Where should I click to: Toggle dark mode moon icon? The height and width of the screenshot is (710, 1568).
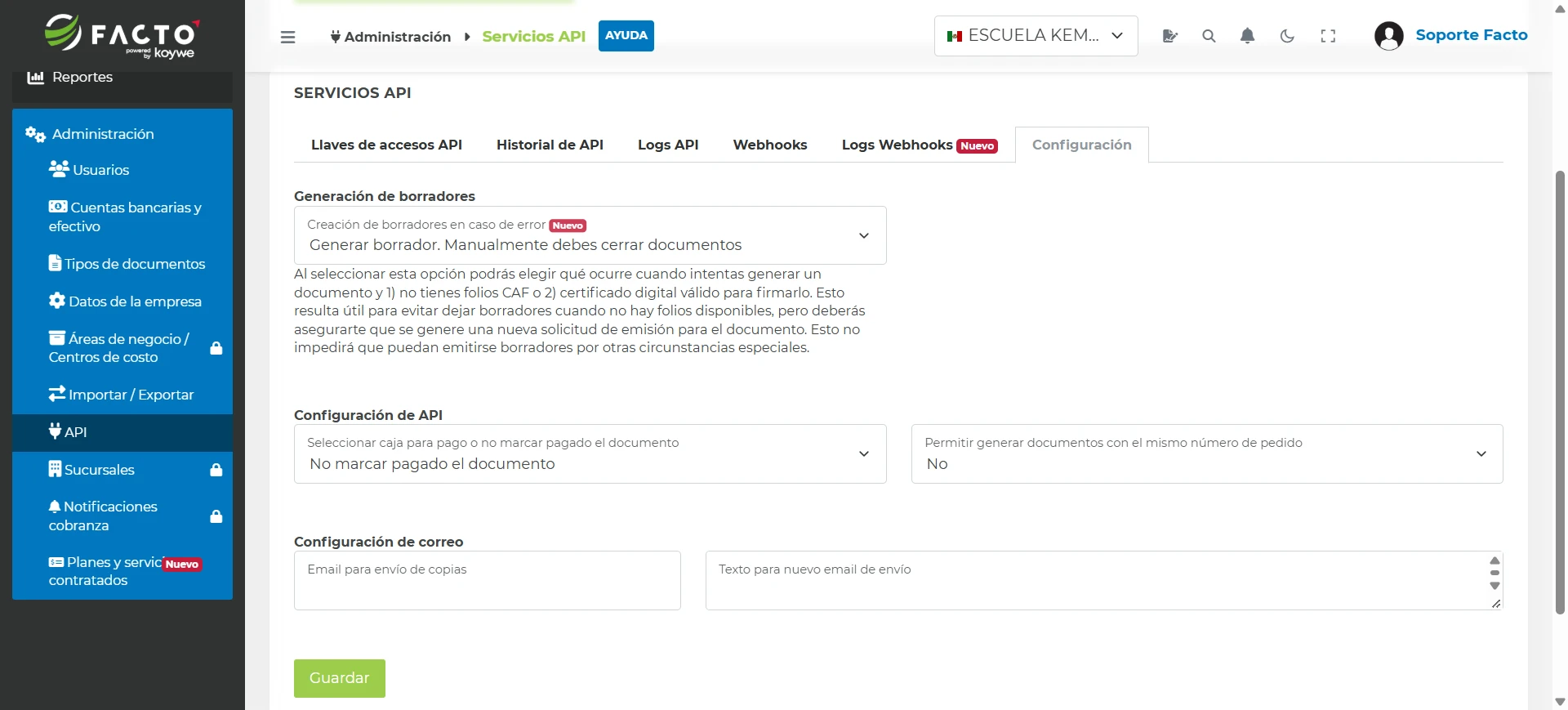[1287, 36]
